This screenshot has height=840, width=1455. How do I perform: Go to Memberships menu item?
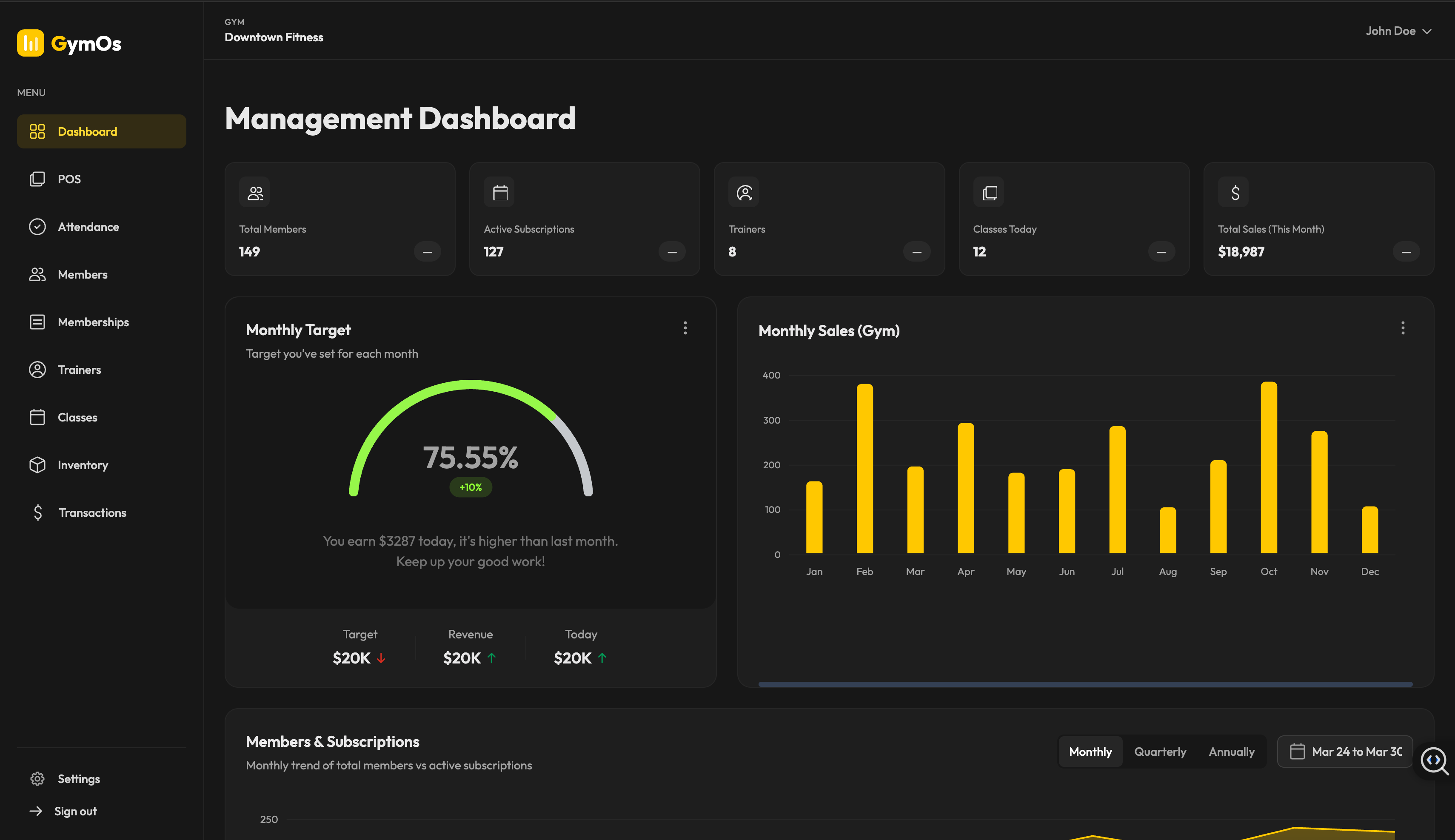93,322
